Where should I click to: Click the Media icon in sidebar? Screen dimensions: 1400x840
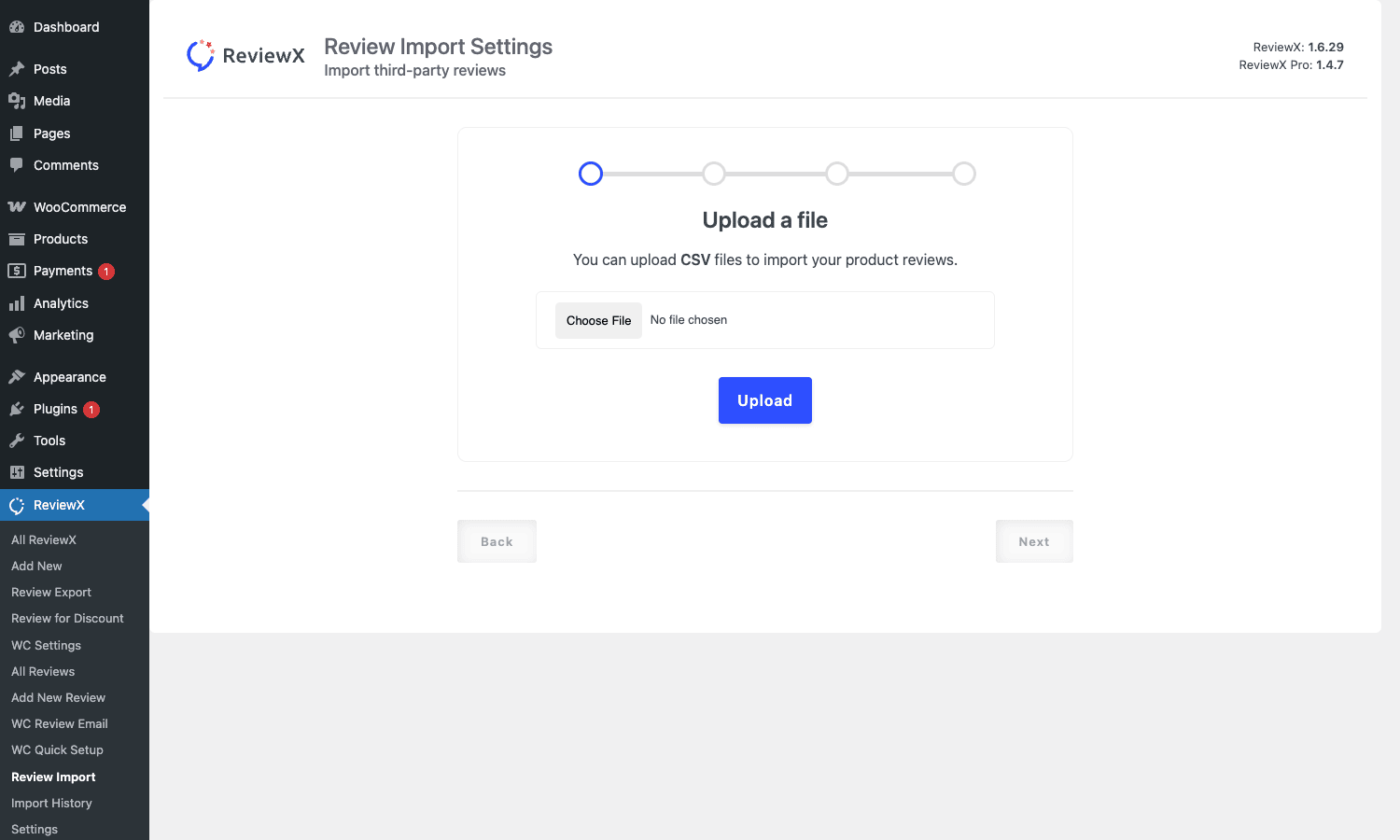point(17,101)
